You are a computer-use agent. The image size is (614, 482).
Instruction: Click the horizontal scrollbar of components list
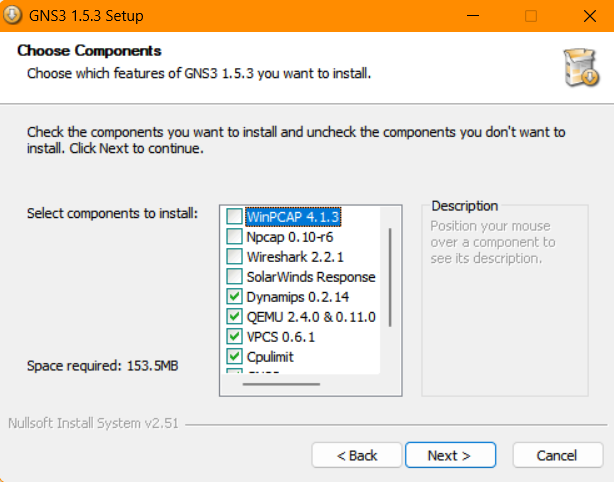tap(281, 384)
